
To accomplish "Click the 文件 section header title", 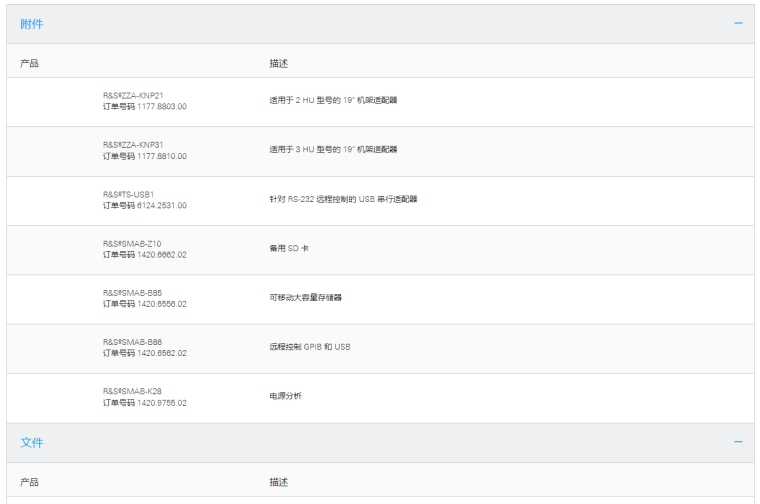I will pyautogui.click(x=32, y=442).
